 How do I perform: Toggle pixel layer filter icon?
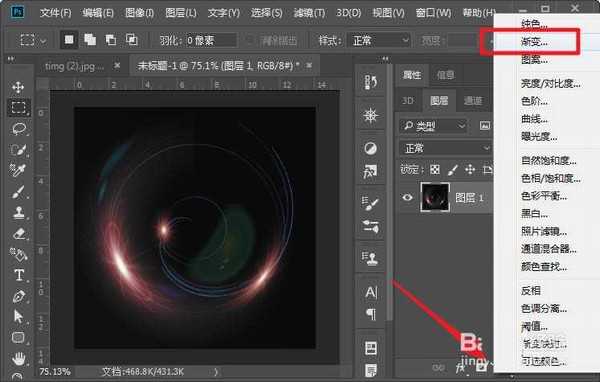[484, 126]
